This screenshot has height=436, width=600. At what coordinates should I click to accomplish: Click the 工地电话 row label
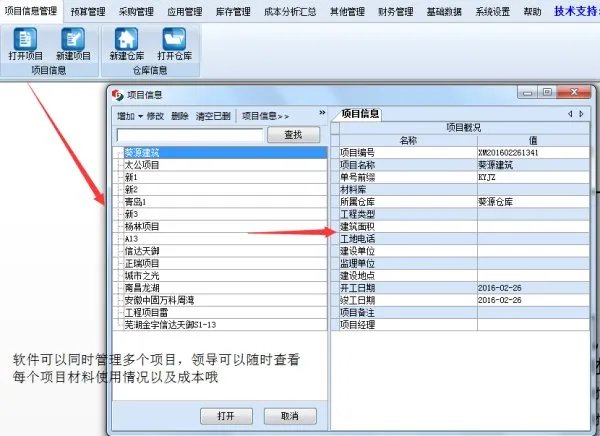[357, 239]
